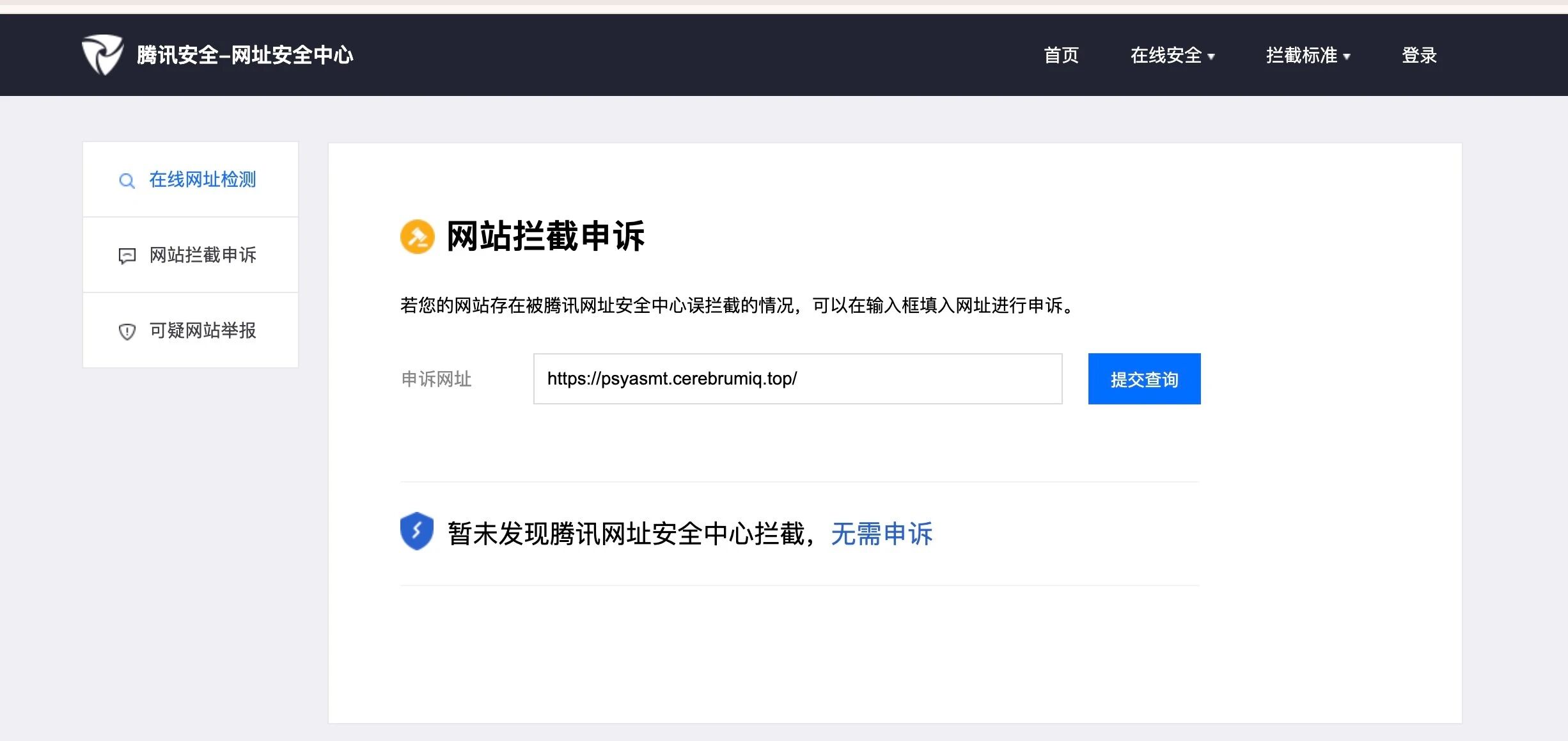Open the 拦截标准 menu
The height and width of the screenshot is (741, 1568).
point(1301,56)
